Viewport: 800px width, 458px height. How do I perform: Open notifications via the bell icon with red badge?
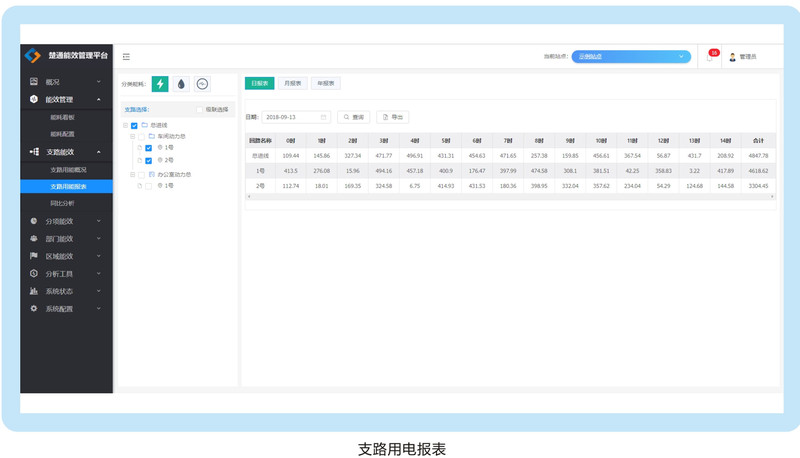pyautogui.click(x=711, y=56)
